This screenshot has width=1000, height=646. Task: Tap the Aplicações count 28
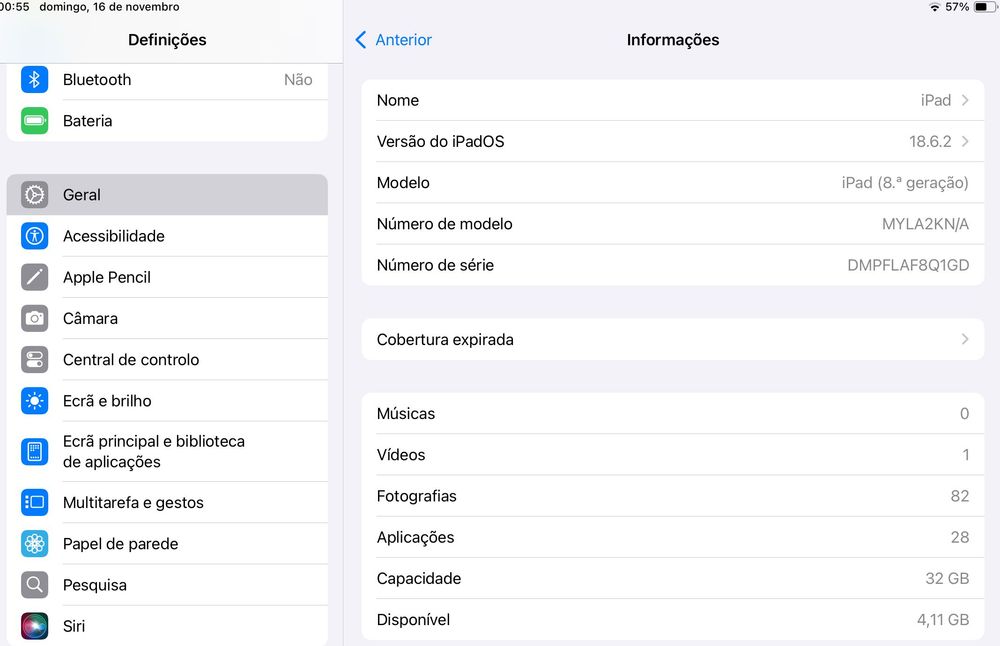pyautogui.click(x=960, y=538)
